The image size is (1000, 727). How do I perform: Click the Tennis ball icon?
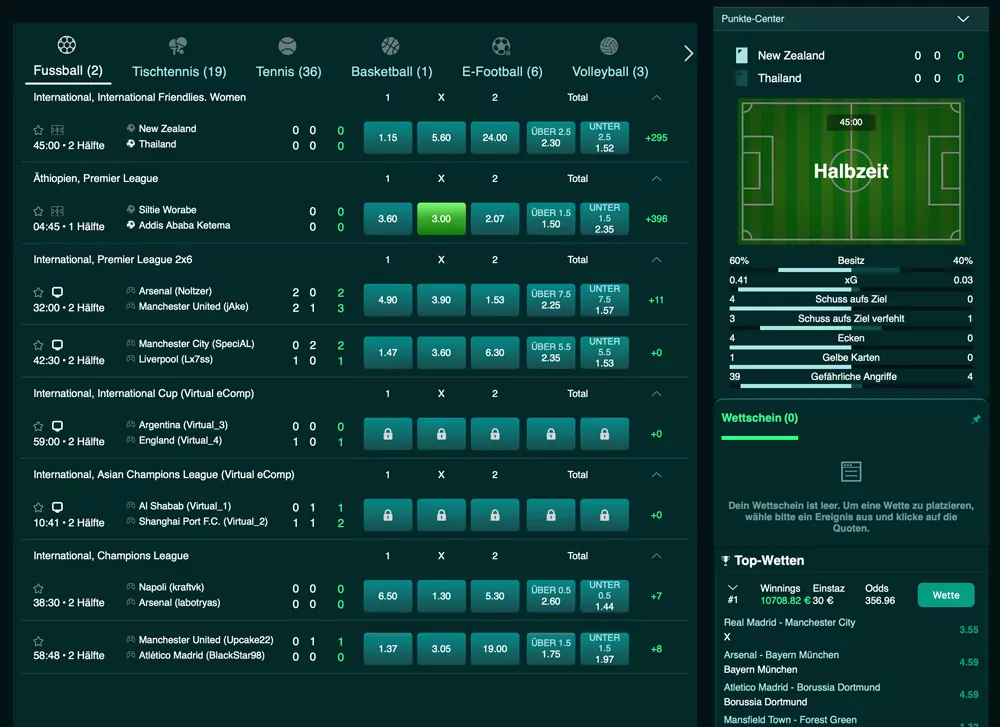(288, 46)
